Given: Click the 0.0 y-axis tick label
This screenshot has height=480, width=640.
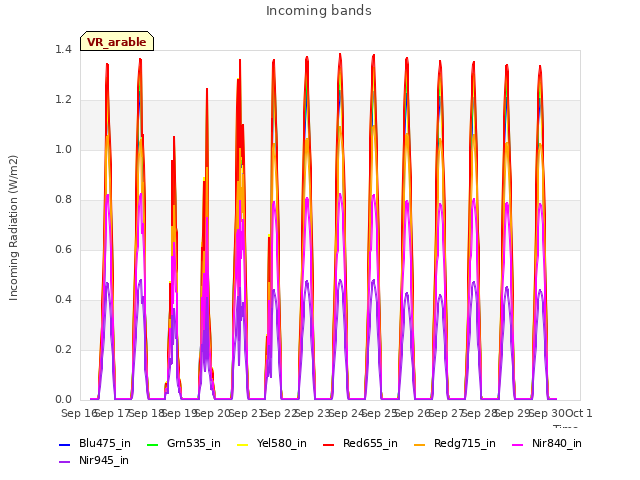Looking at the screenshot, I should click(63, 400).
